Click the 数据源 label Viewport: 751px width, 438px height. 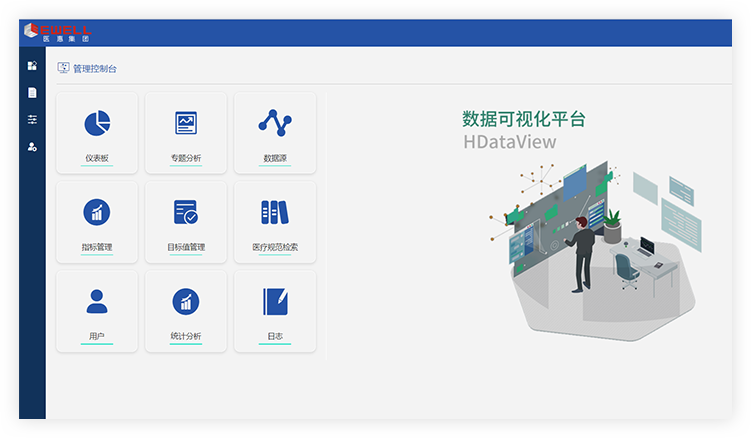275,158
